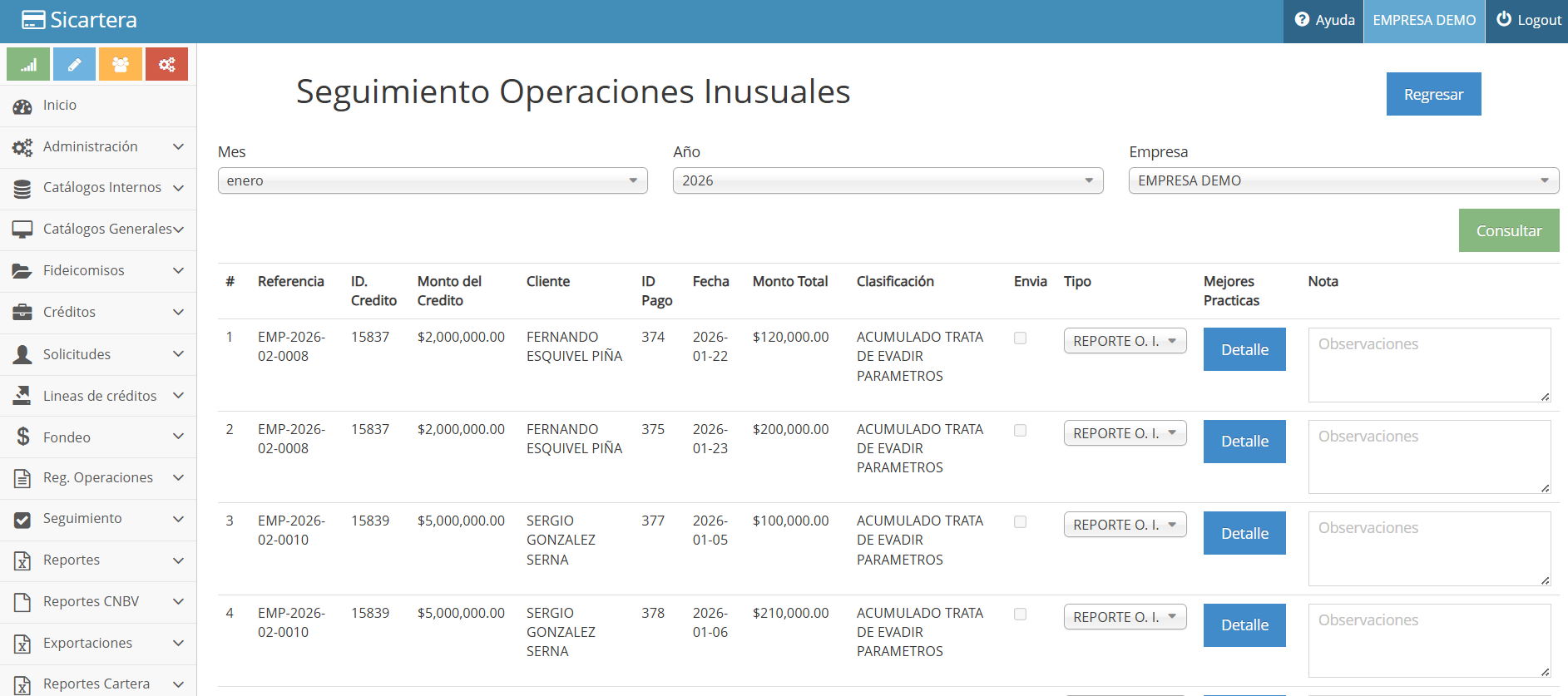Open the Empresa dropdown showing EMPRESA DEMO
The width and height of the screenshot is (1568, 696).
pyautogui.click(x=1343, y=180)
